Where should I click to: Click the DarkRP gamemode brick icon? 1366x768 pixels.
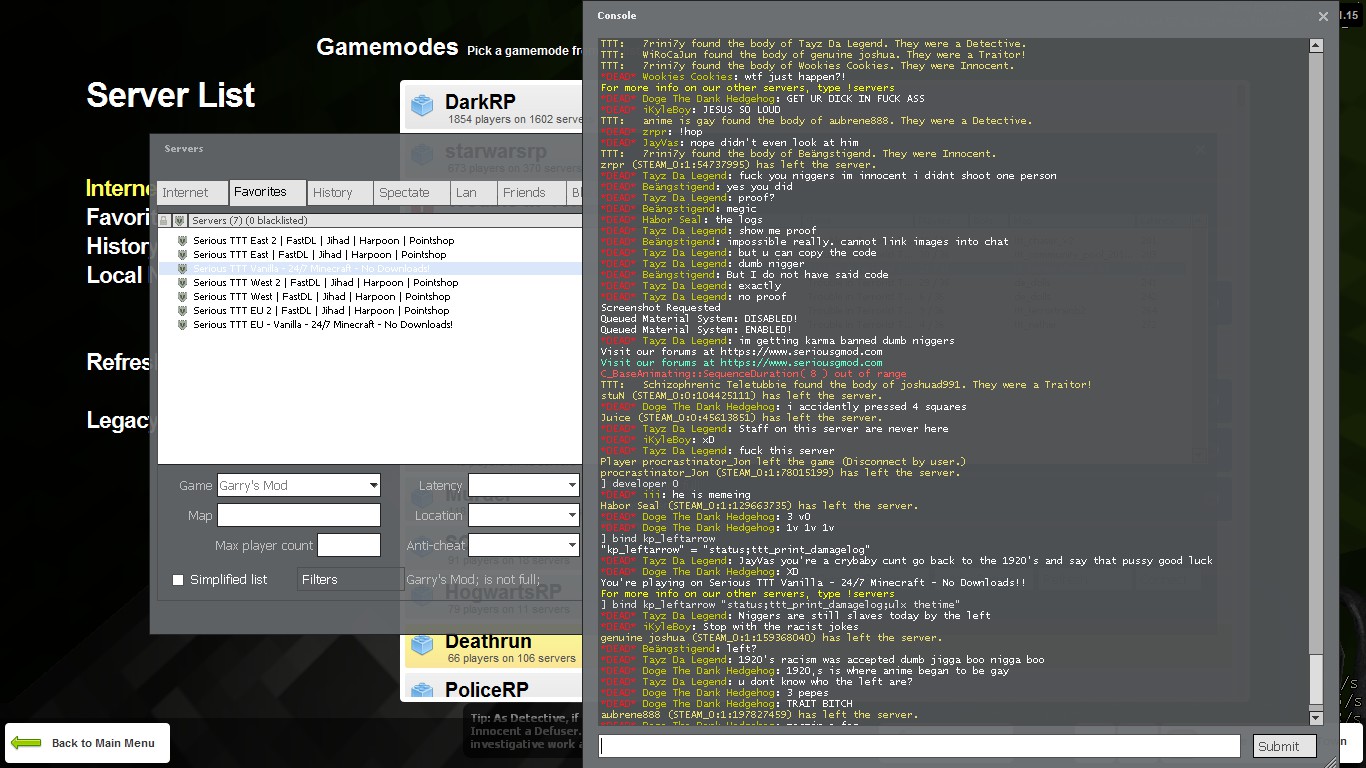tap(423, 106)
